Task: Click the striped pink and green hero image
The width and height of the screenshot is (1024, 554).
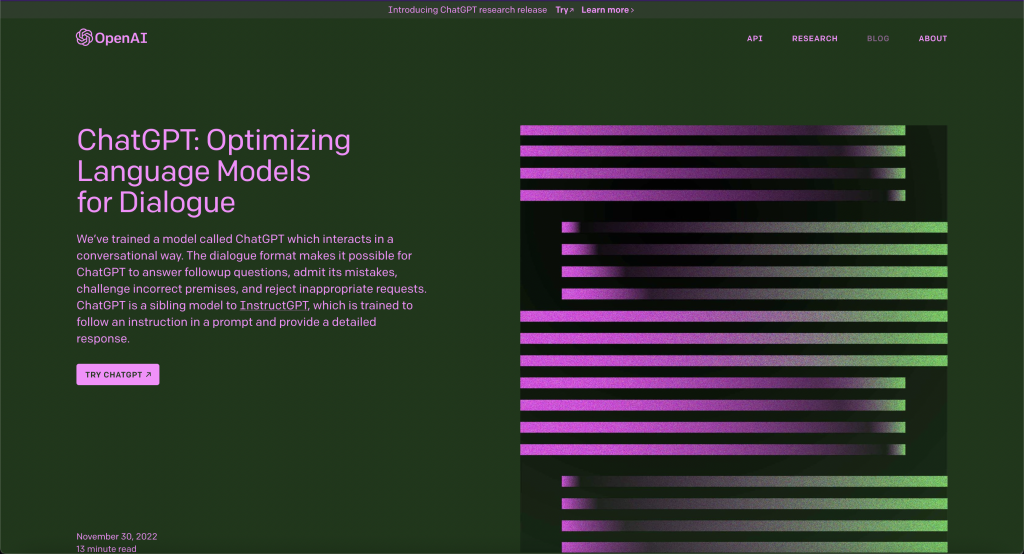Action: click(733, 340)
